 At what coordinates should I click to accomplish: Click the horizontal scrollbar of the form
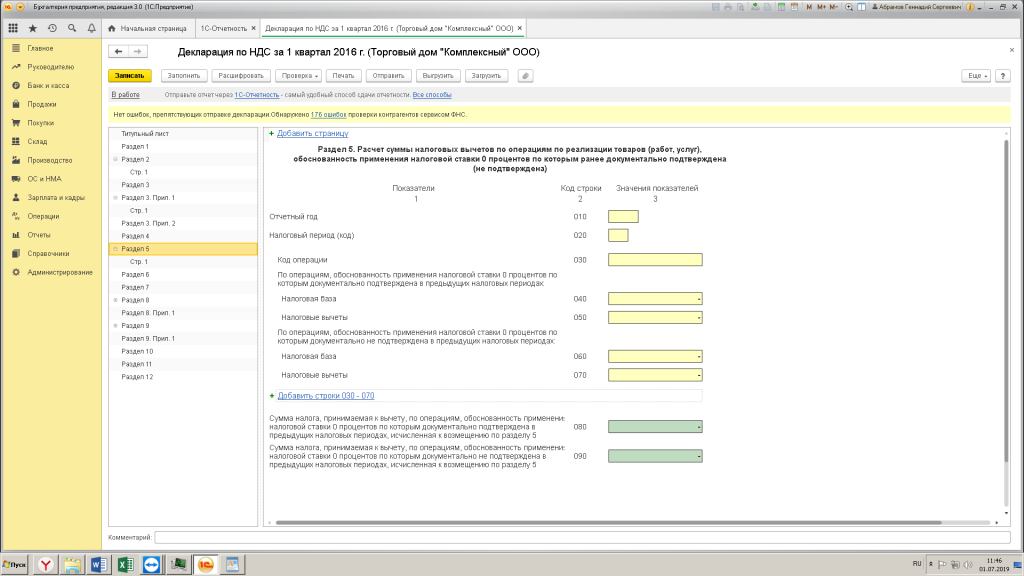pos(608,522)
